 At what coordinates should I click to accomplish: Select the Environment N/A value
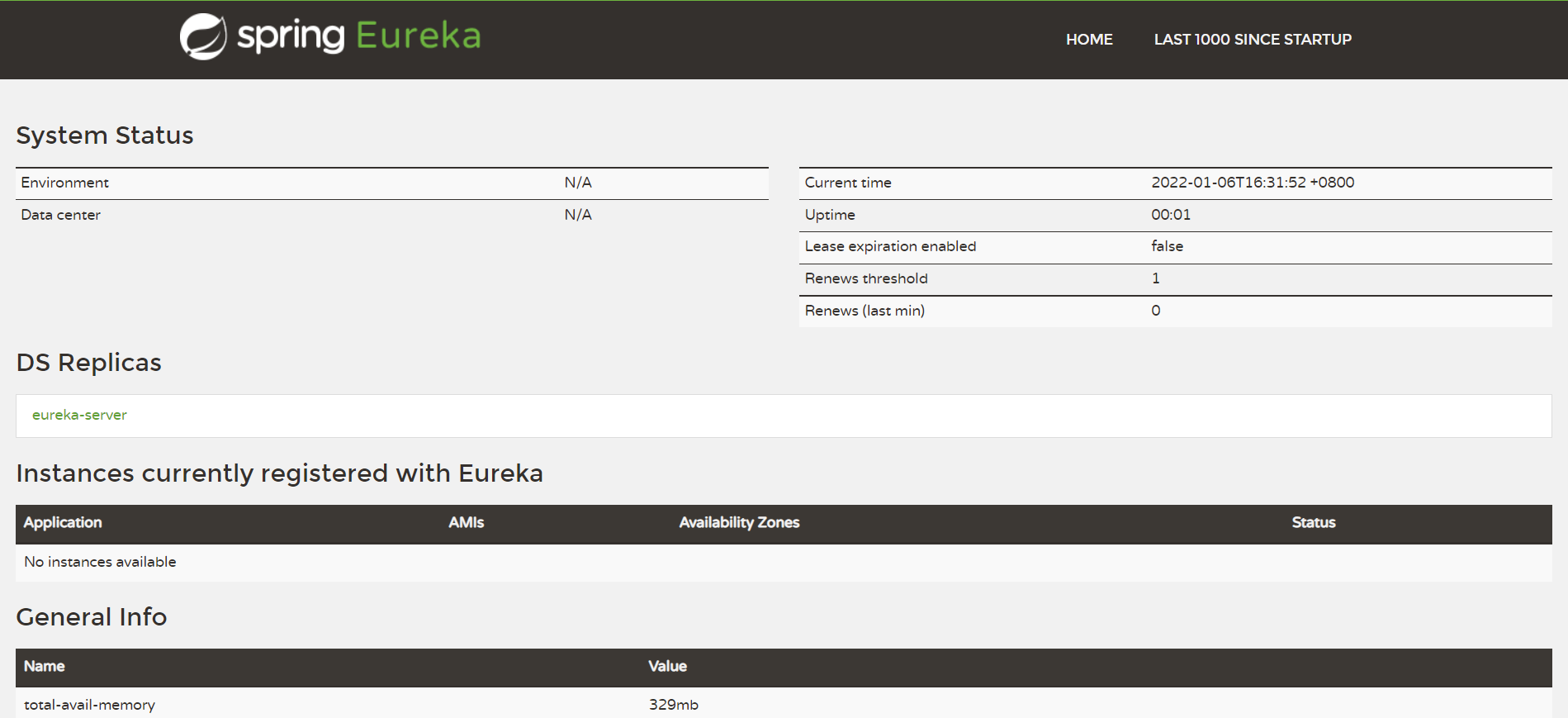tap(578, 183)
